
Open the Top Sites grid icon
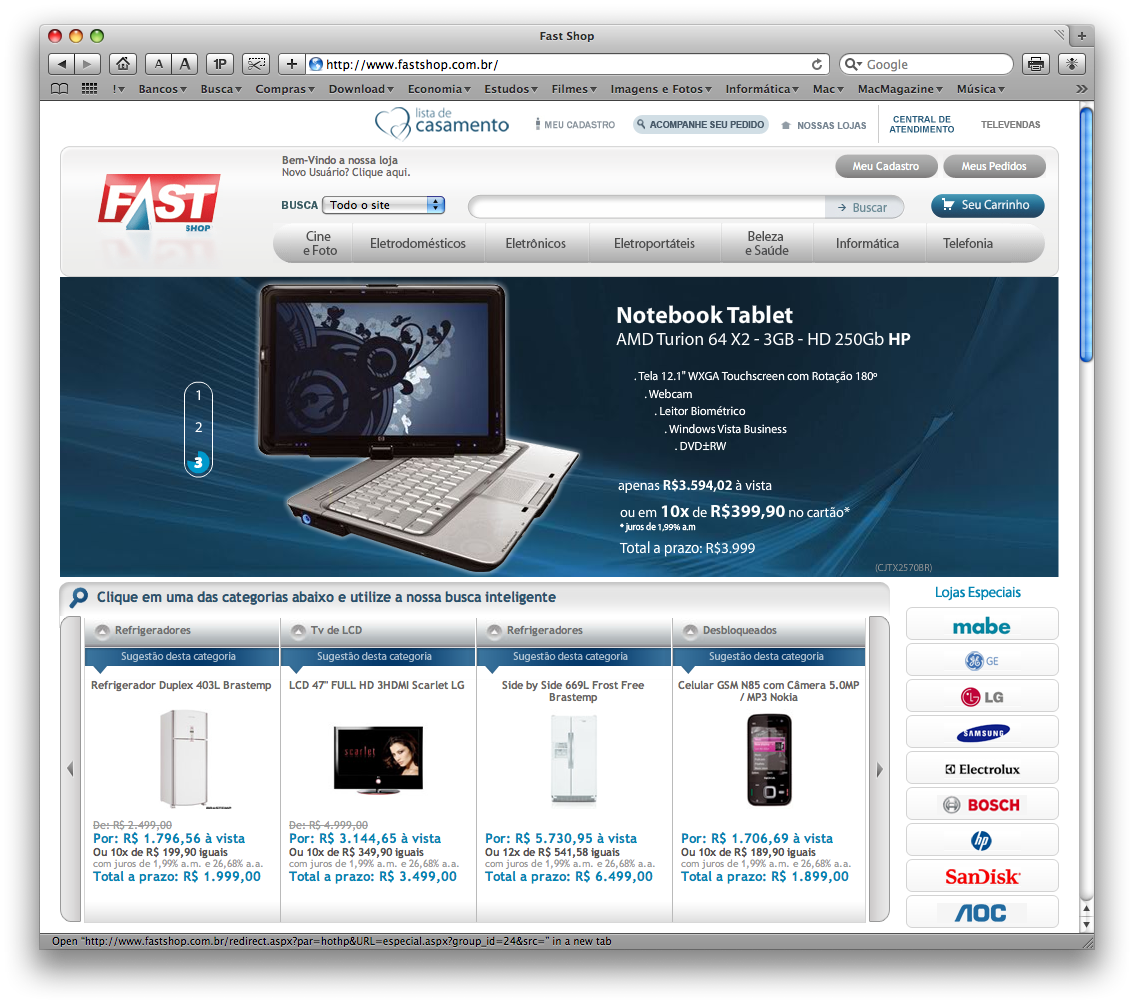(89, 89)
